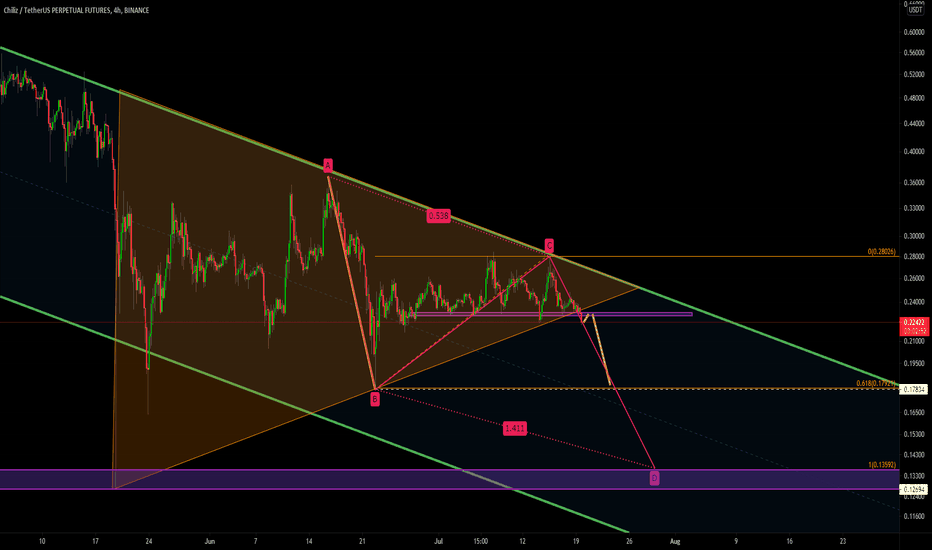Click the USDT currency label on price axis
This screenshot has width=932, height=550.
pyautogui.click(x=915, y=10)
